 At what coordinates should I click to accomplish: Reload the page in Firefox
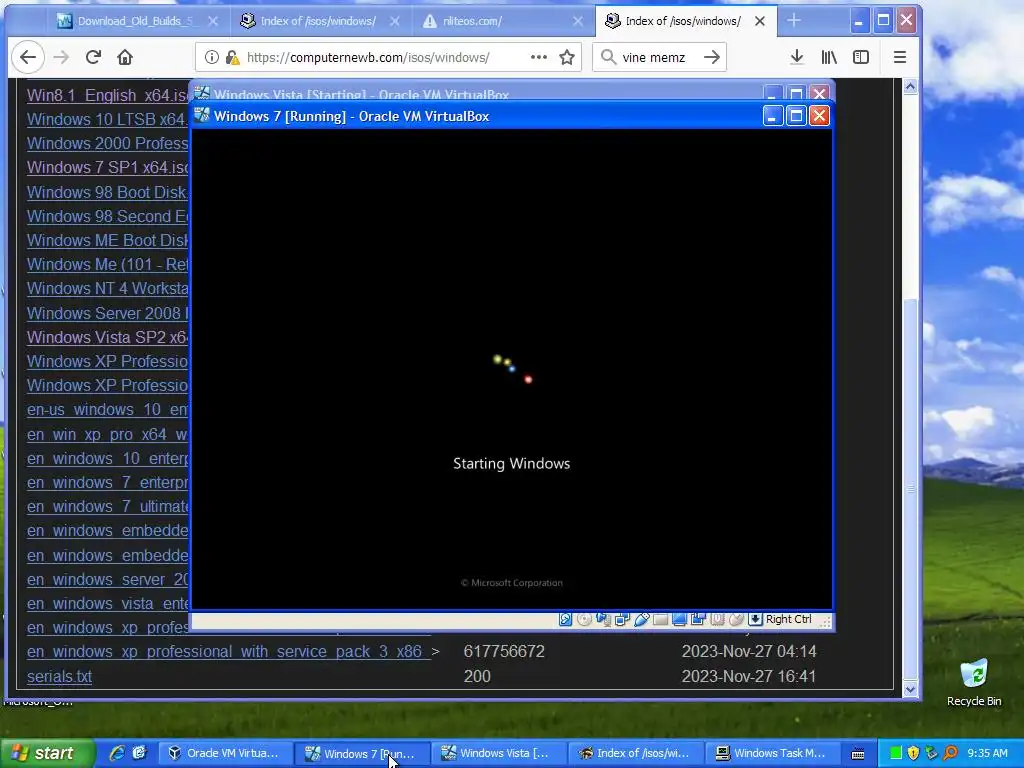click(x=93, y=57)
